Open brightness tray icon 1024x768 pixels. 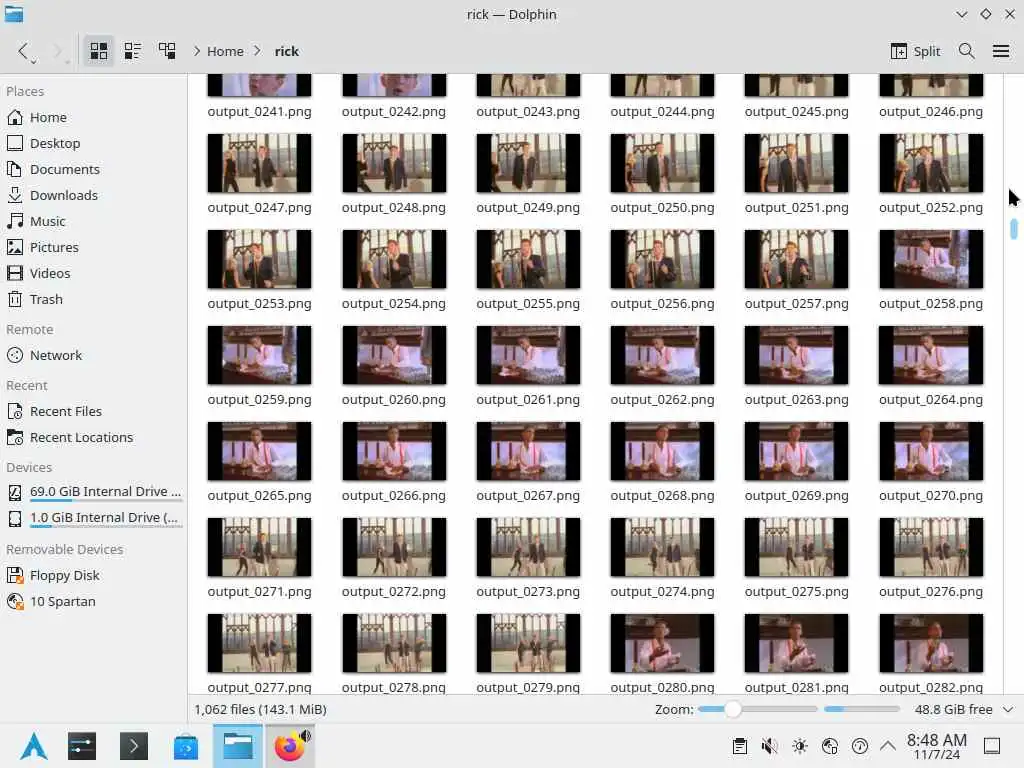pyautogui.click(x=799, y=746)
